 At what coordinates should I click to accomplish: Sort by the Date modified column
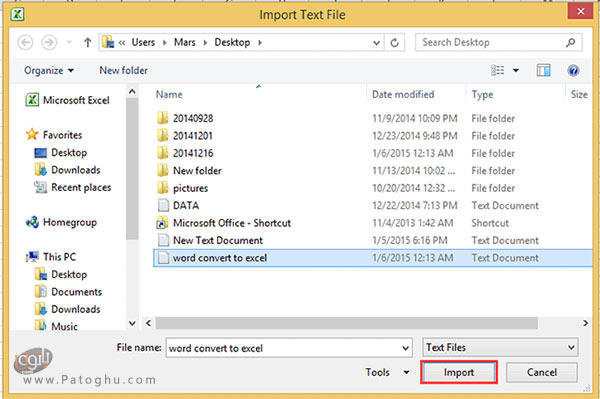tap(403, 94)
